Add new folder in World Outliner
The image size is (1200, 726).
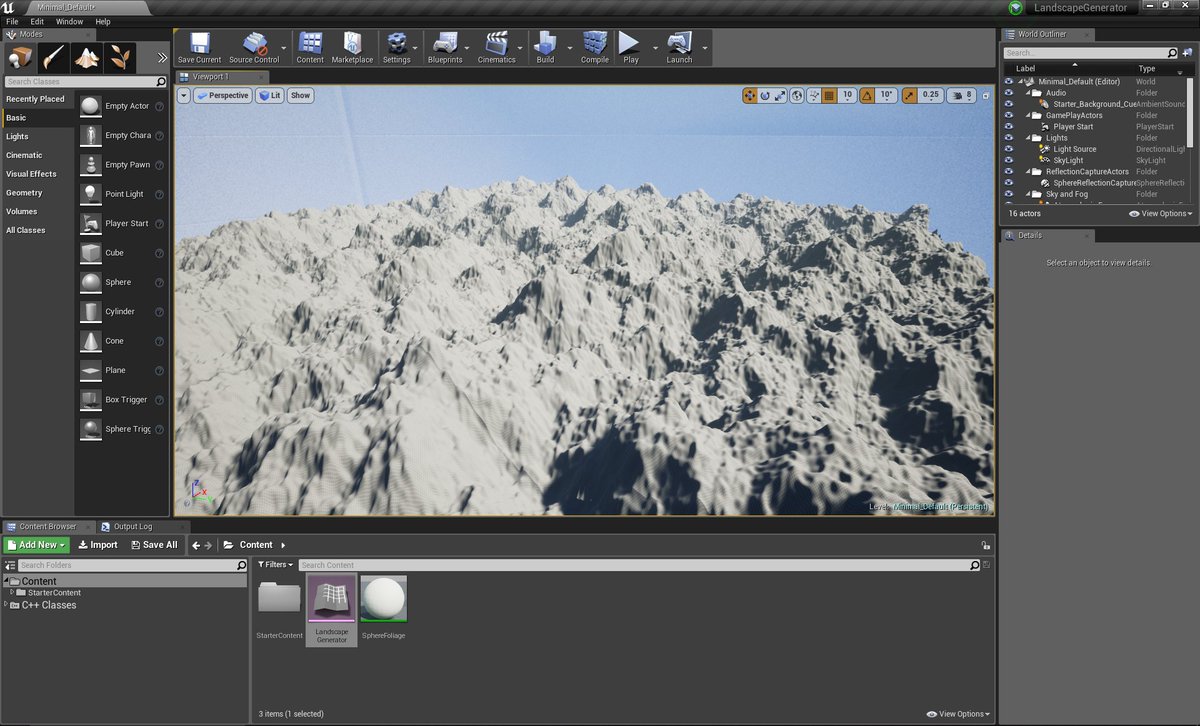[x=1187, y=52]
